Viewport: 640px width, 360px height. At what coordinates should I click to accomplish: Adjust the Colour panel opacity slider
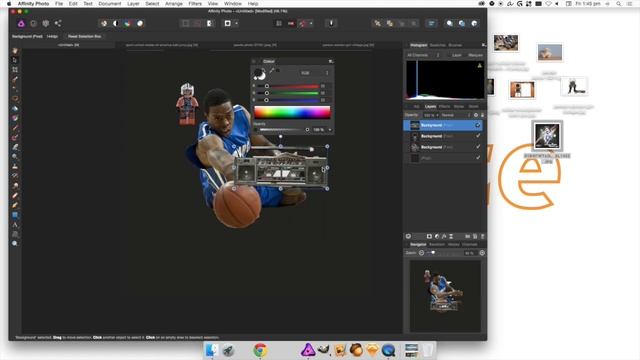tap(284, 130)
